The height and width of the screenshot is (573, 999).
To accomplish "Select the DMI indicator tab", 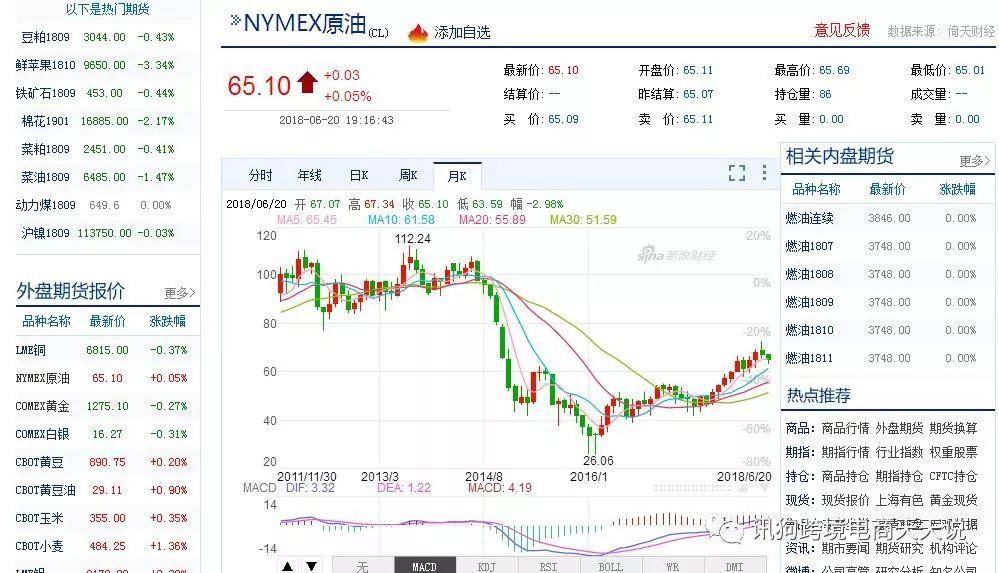I will 734,566.
